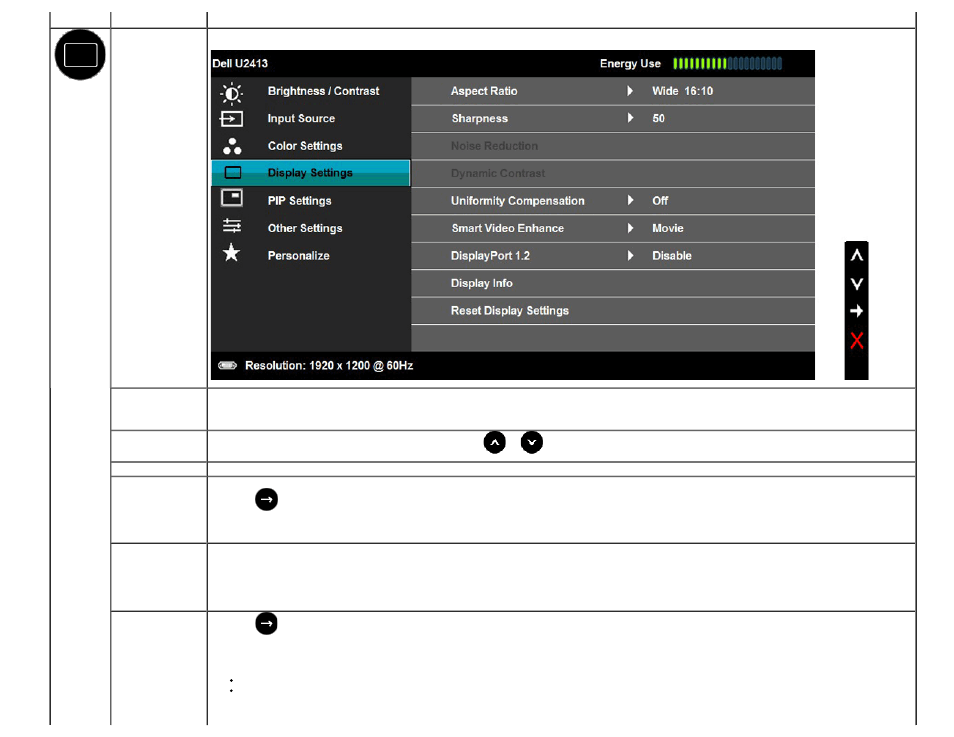
Task: Open the Display Info menu entry
Action: tap(481, 283)
